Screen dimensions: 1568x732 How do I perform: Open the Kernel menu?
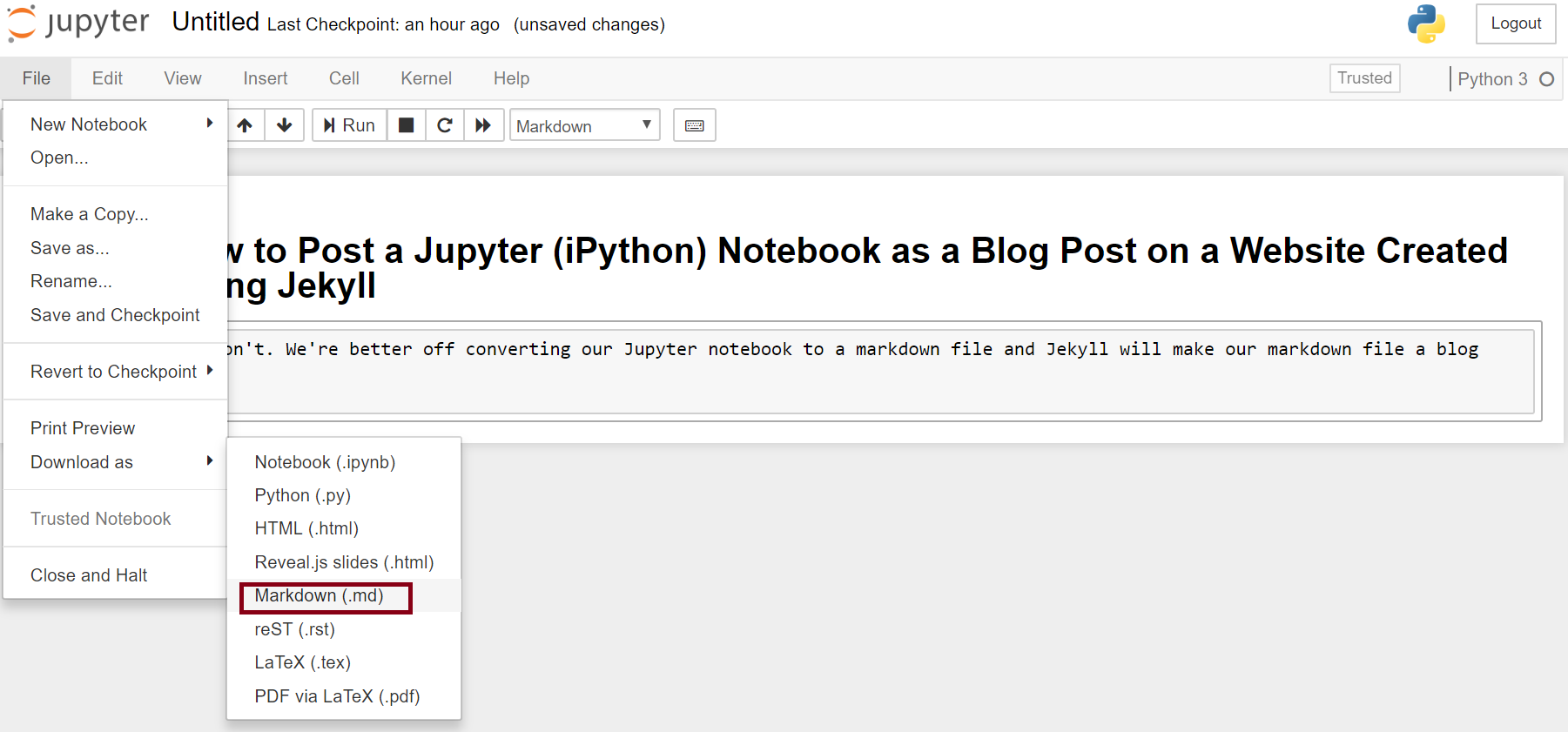point(426,78)
